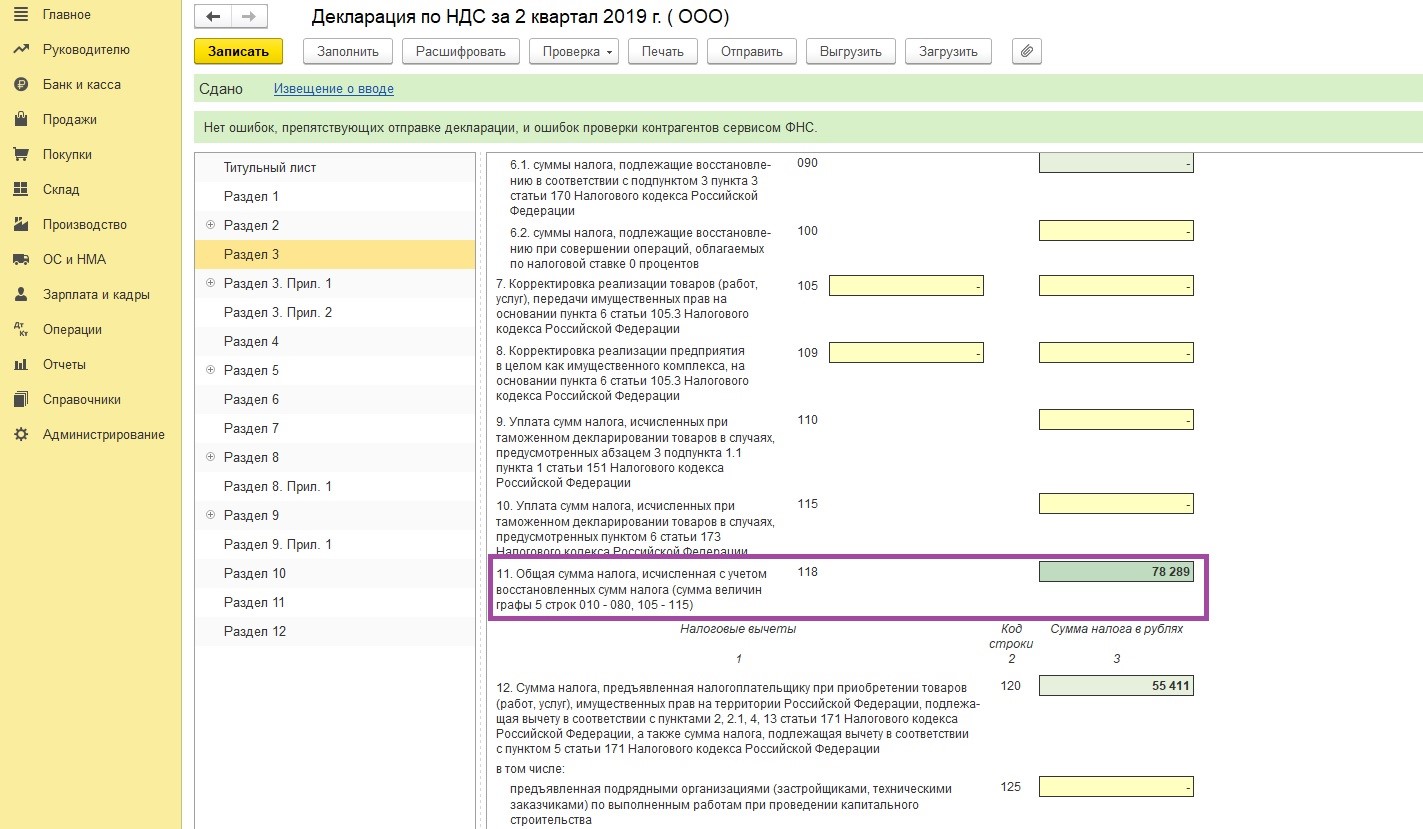Select Раздел 3. Прил. 2 item
This screenshot has height=829, width=1423.
point(335,312)
